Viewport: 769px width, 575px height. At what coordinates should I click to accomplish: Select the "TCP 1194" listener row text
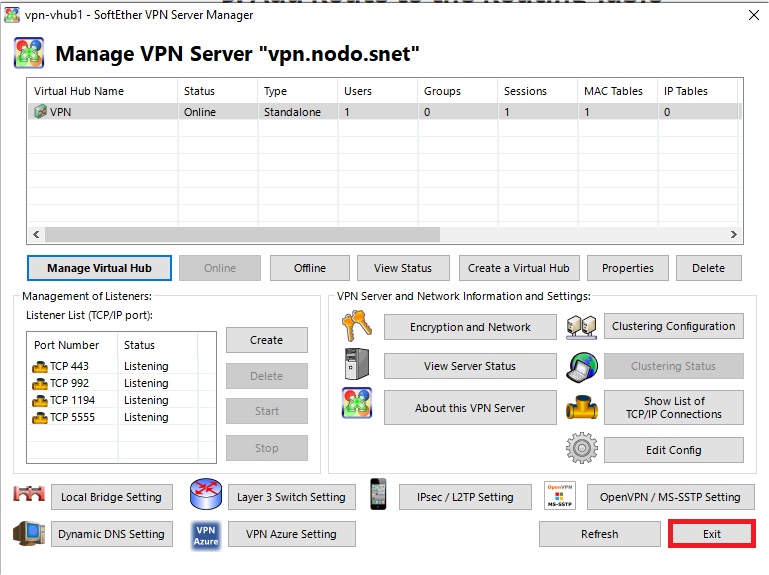[x=73, y=400]
